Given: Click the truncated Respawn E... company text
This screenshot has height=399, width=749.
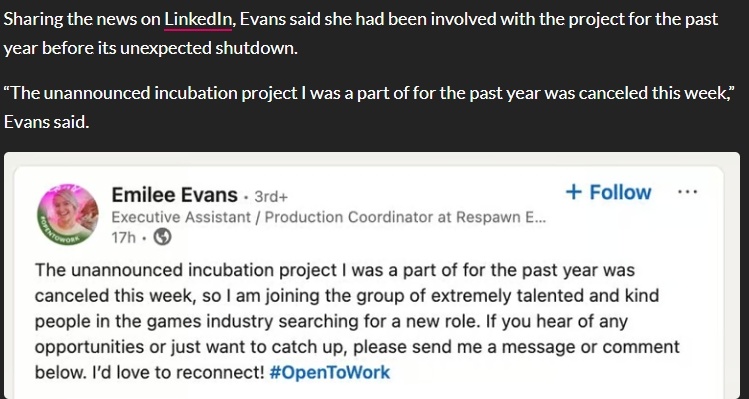Looking at the screenshot, I should [x=501, y=217].
